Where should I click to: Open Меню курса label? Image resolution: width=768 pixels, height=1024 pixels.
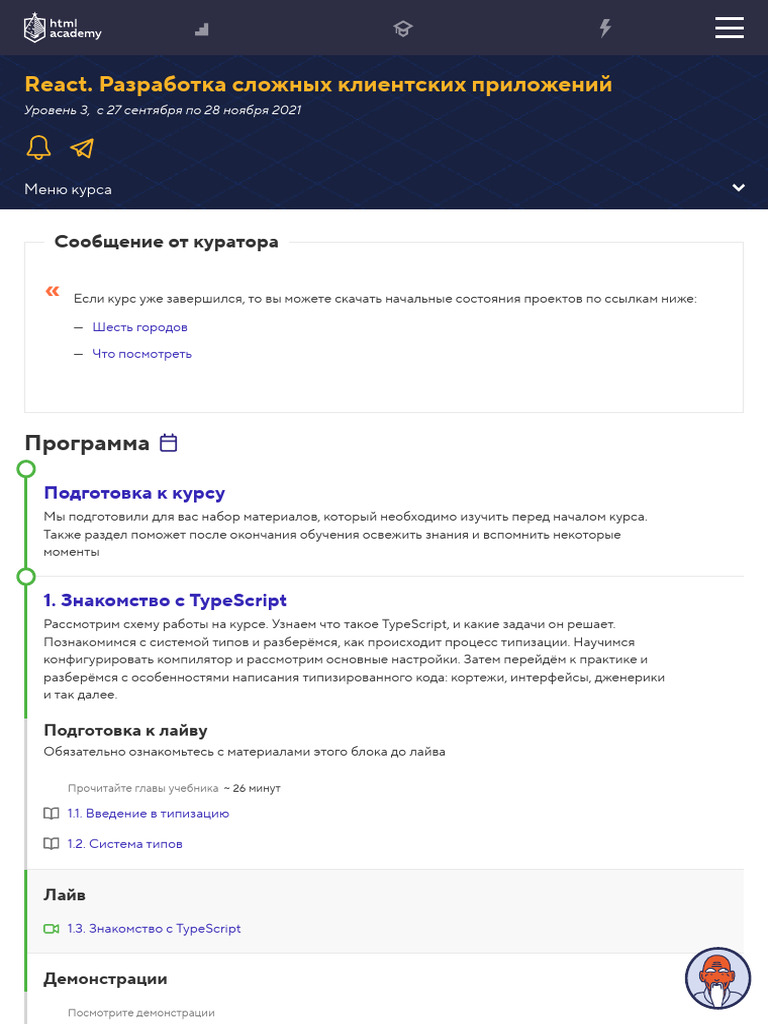(x=68, y=189)
